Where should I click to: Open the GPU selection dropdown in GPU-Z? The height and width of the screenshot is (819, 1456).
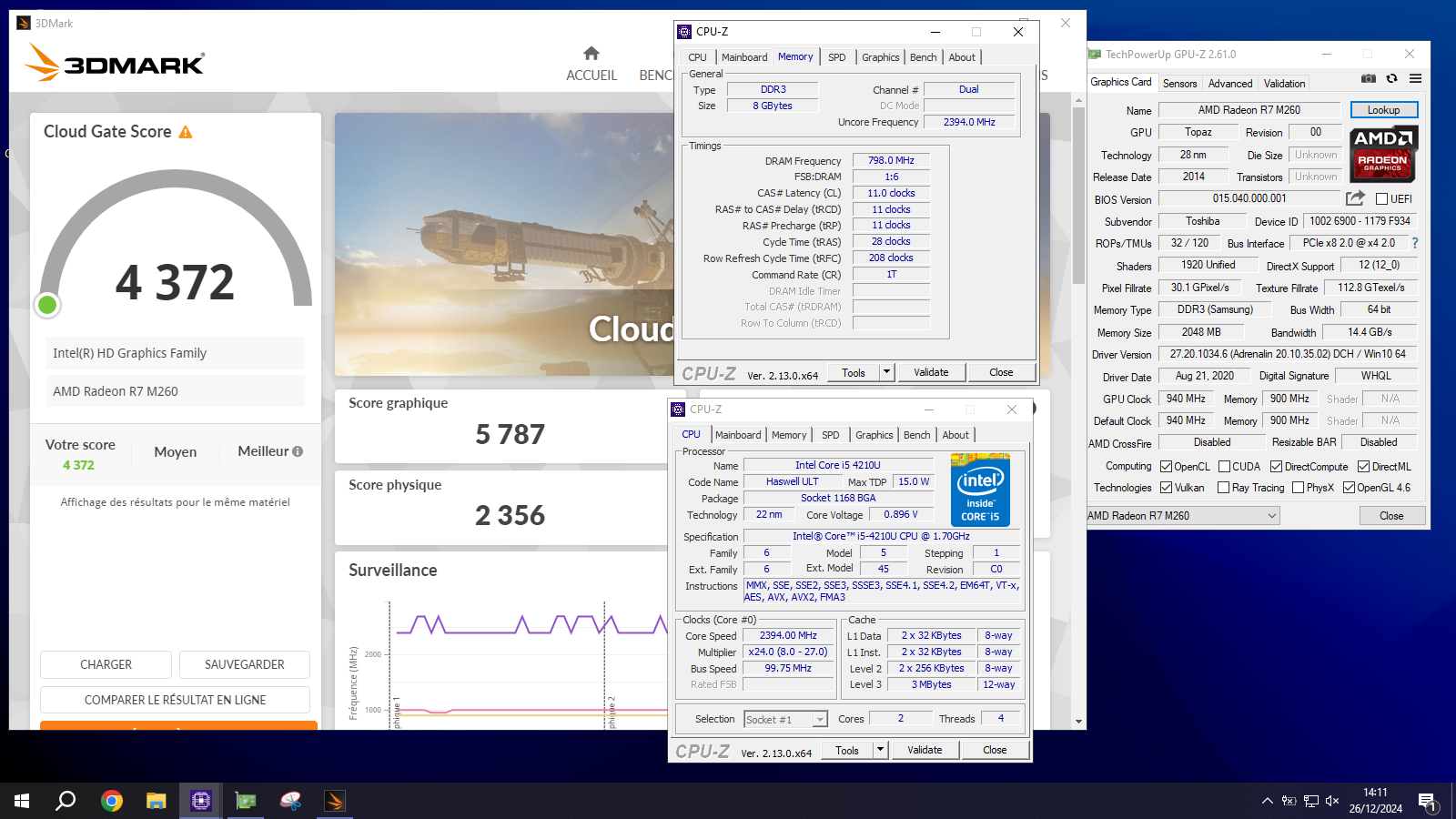click(1183, 516)
